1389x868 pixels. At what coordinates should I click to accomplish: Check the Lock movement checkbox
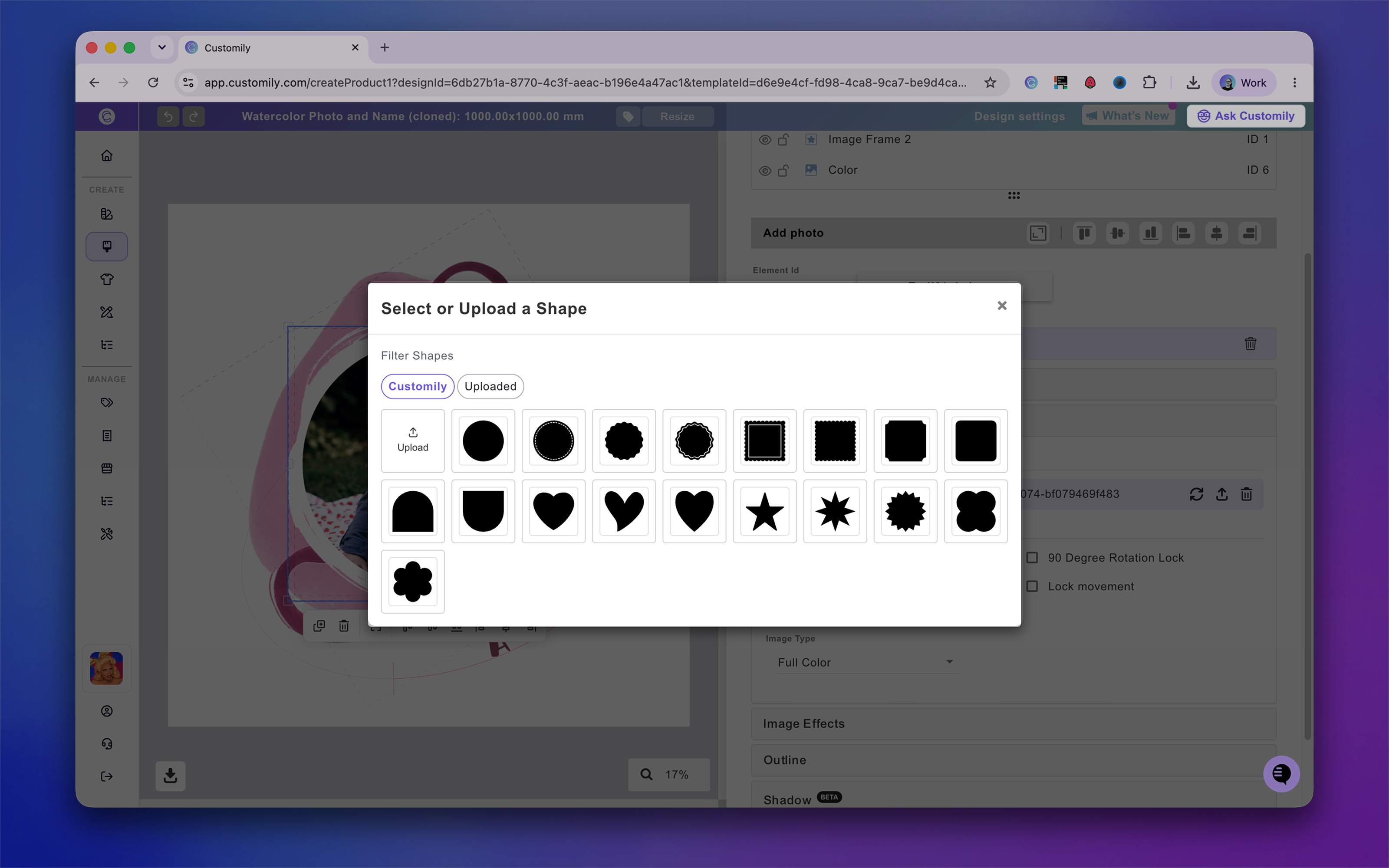pos(1032,586)
